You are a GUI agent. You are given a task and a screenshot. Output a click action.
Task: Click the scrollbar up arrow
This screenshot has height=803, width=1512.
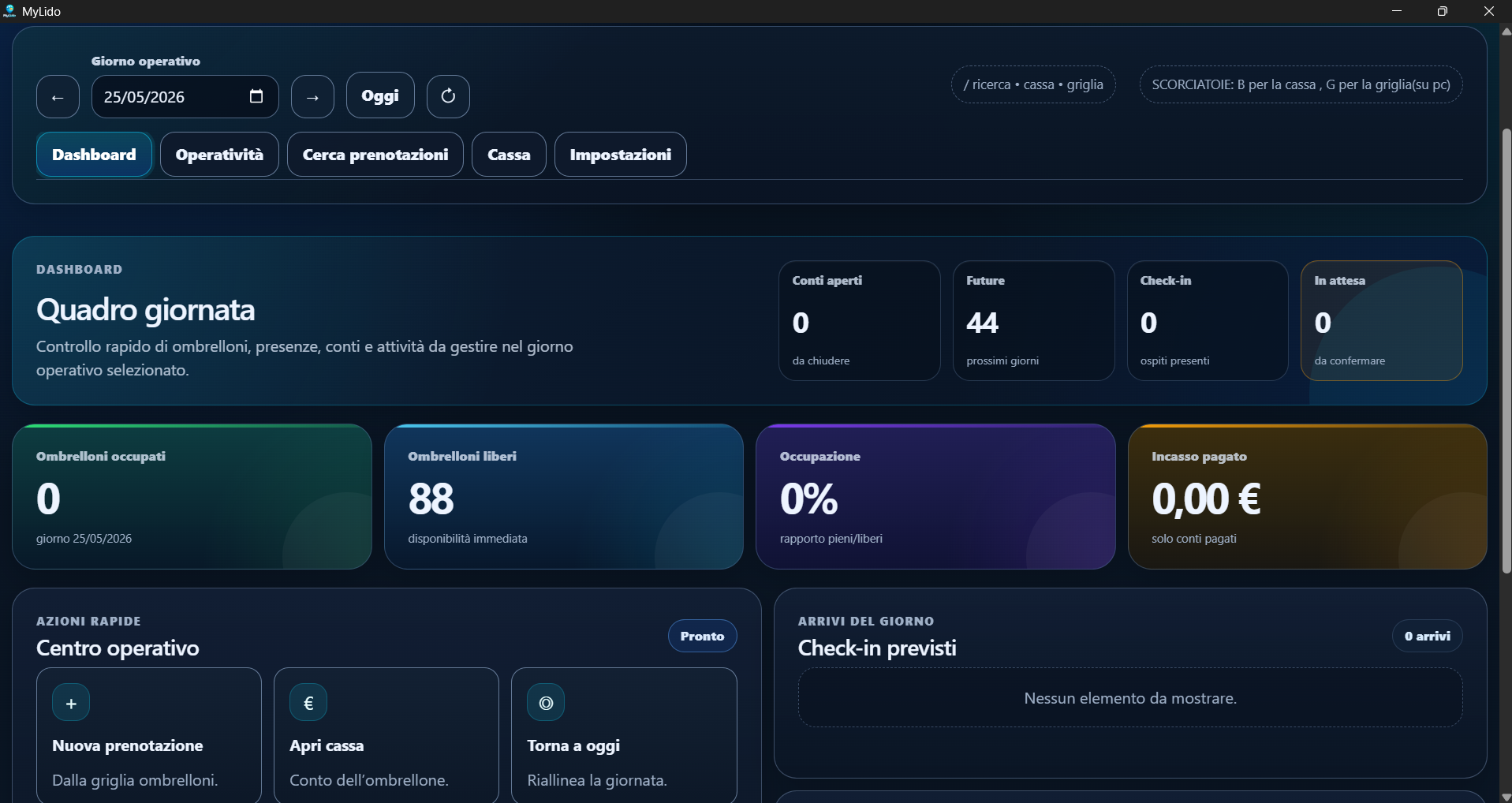click(x=1506, y=32)
